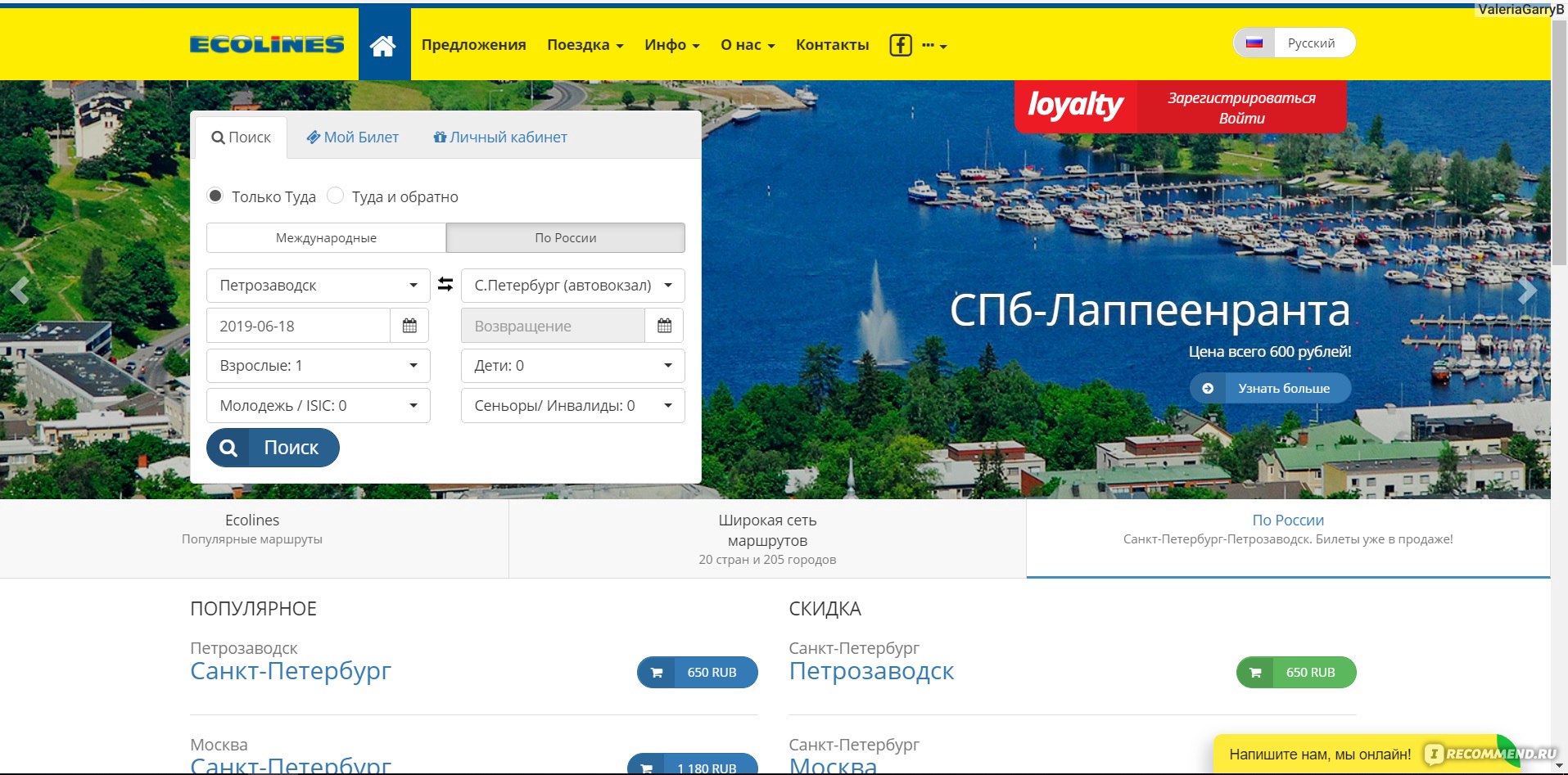
Task: Switch to the Мой Билет tab
Action: (x=353, y=137)
